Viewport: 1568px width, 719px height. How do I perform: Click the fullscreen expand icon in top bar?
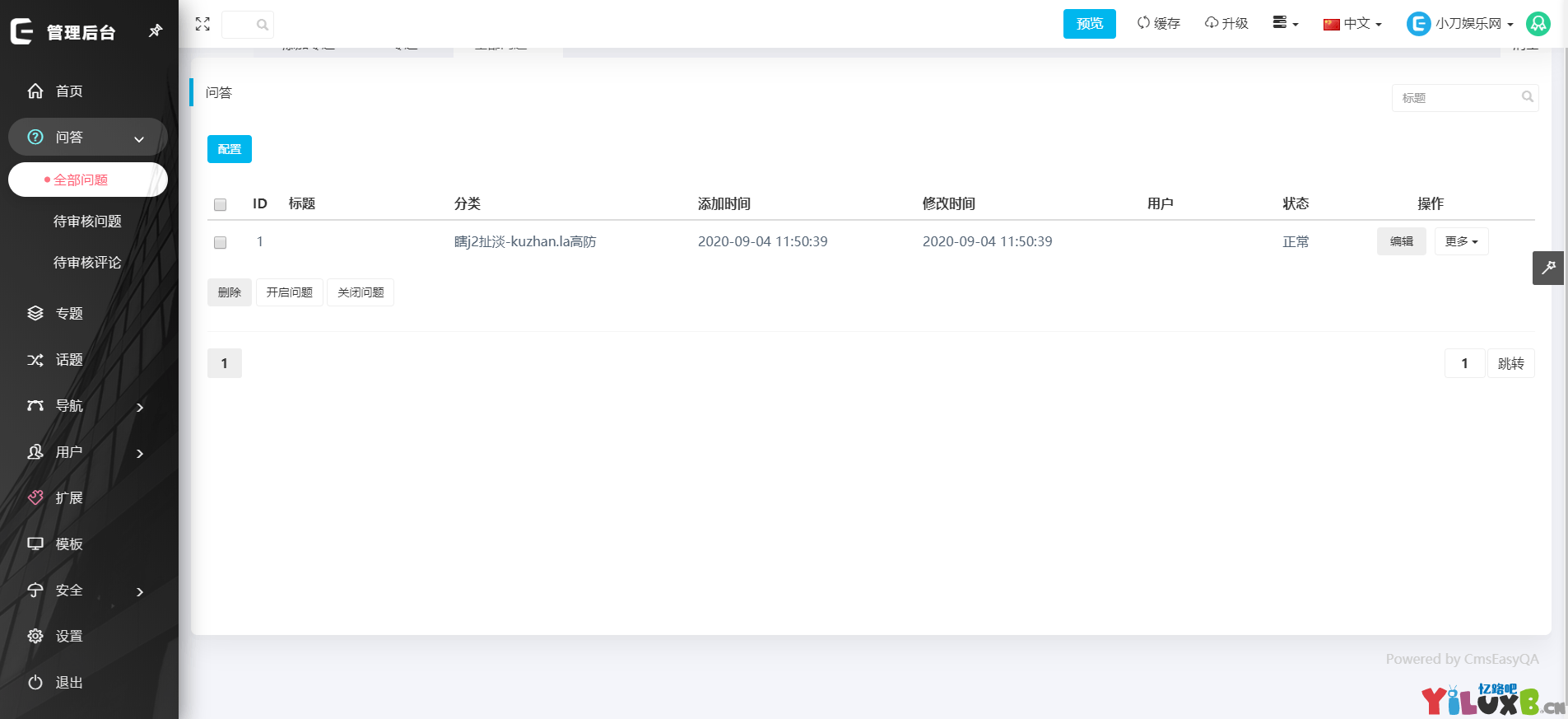(x=202, y=24)
